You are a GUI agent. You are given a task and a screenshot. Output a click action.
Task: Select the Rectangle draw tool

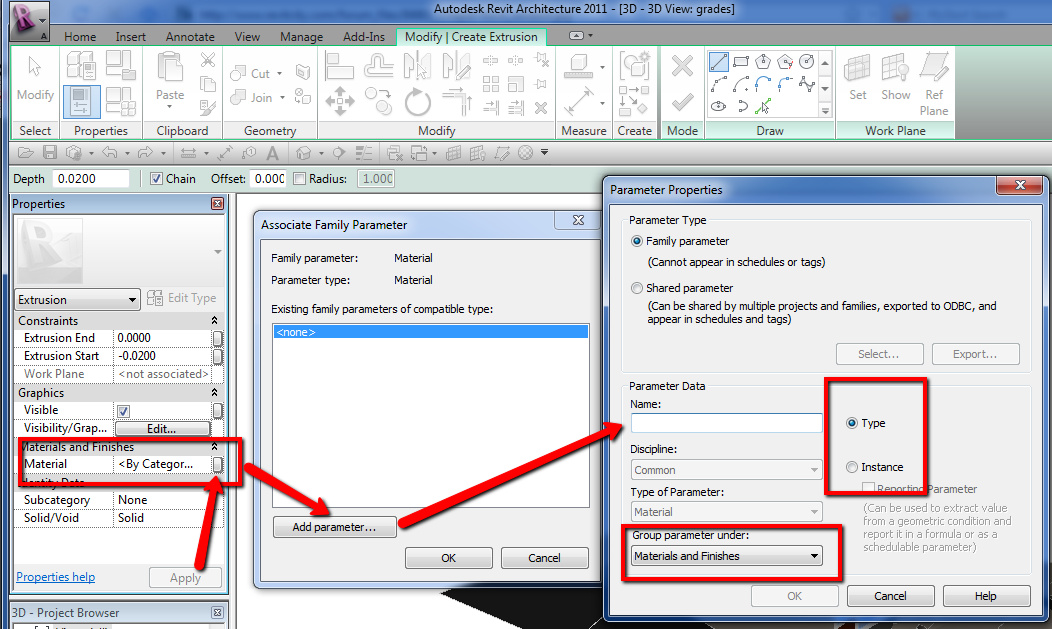tap(741, 62)
